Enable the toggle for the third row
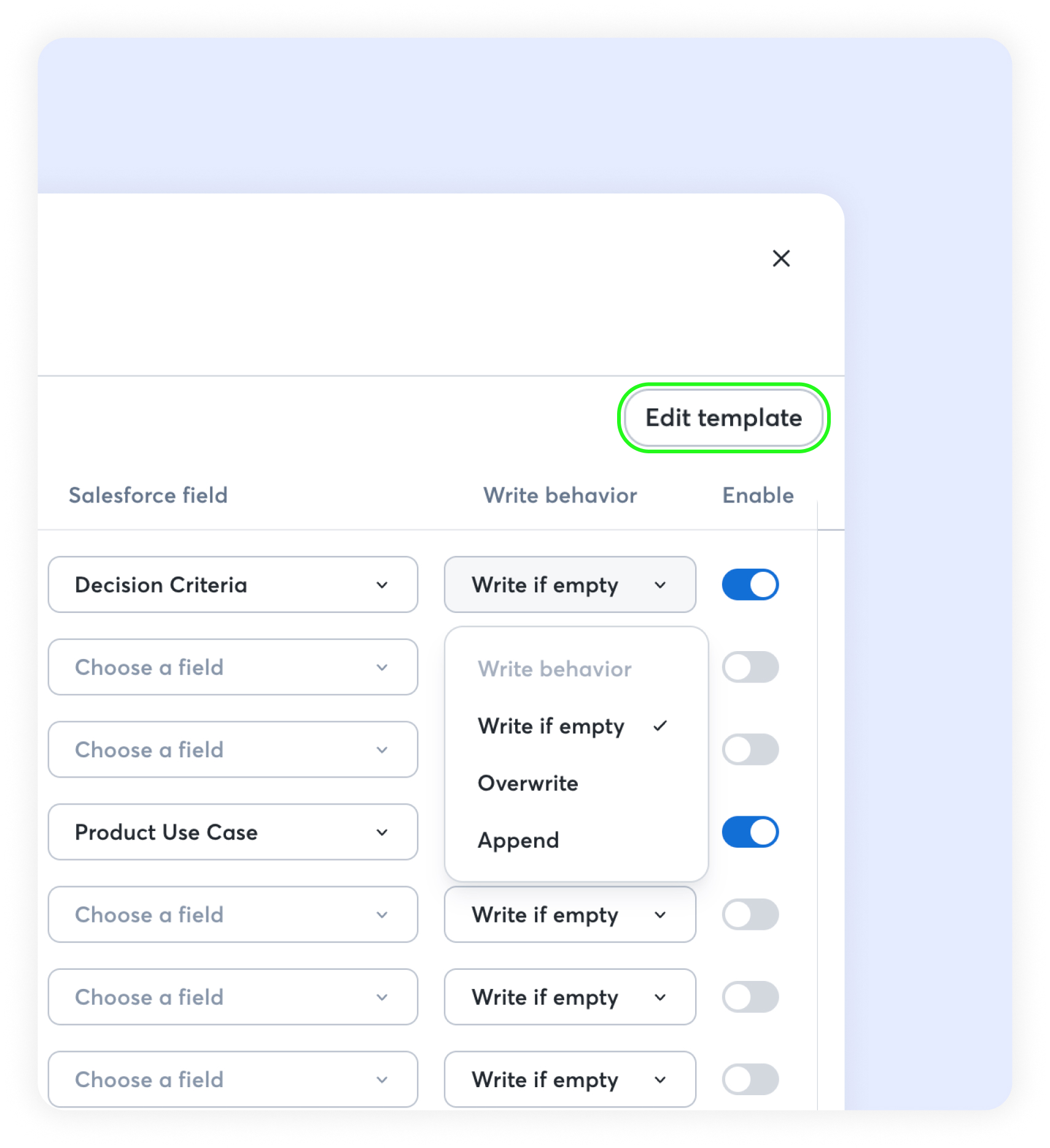Image resolution: width=1050 pixels, height=1148 pixels. (750, 749)
